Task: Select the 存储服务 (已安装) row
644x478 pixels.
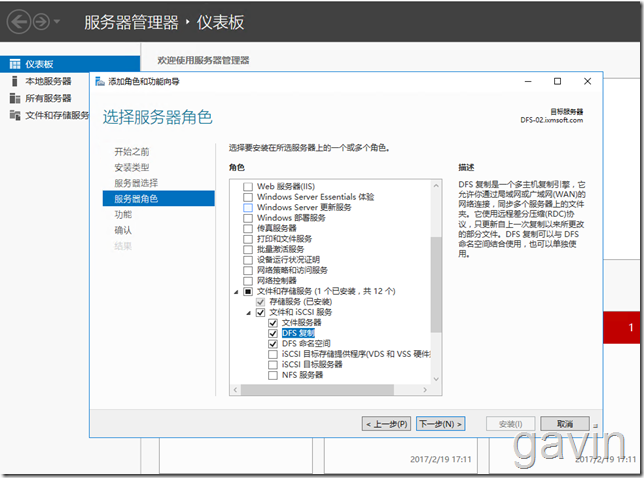Action: pyautogui.click(x=301, y=302)
